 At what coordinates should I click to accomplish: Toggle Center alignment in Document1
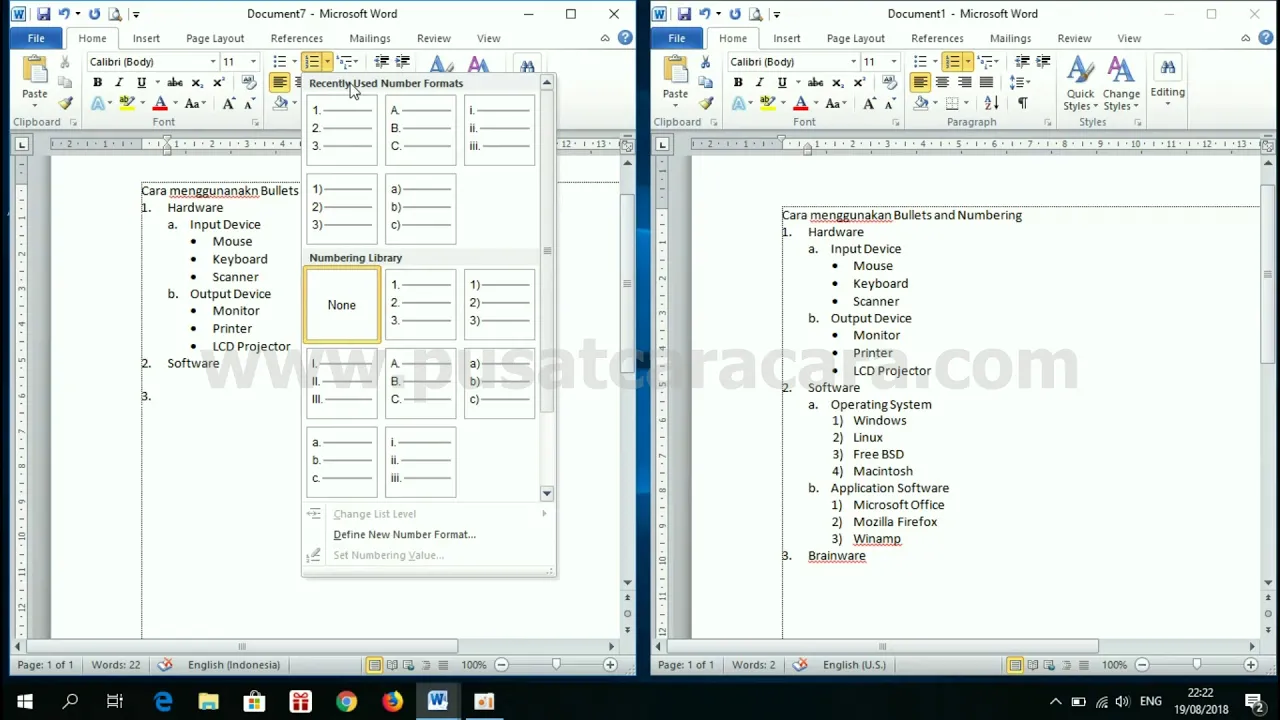pyautogui.click(x=942, y=82)
